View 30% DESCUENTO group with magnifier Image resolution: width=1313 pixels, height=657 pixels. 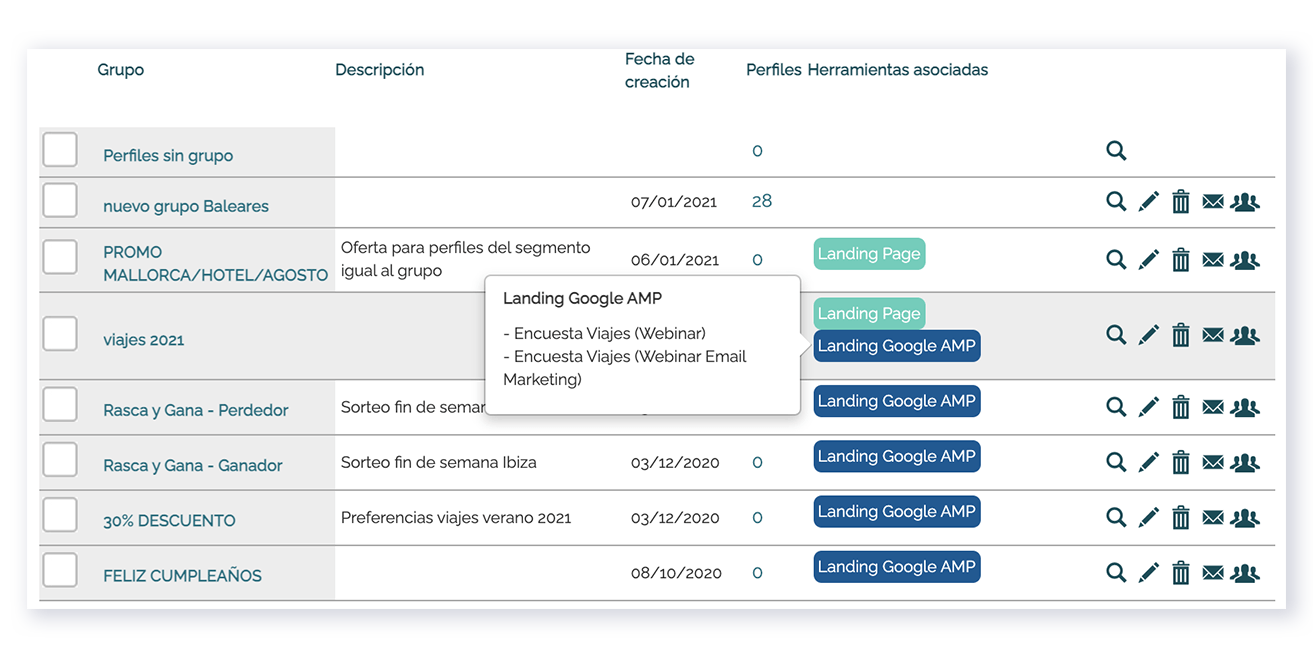(x=1116, y=517)
